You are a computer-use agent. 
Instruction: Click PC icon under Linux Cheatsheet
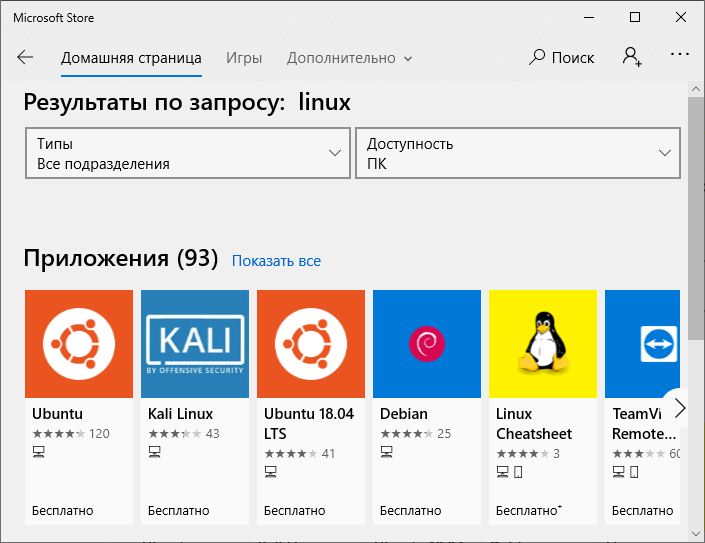(503, 472)
